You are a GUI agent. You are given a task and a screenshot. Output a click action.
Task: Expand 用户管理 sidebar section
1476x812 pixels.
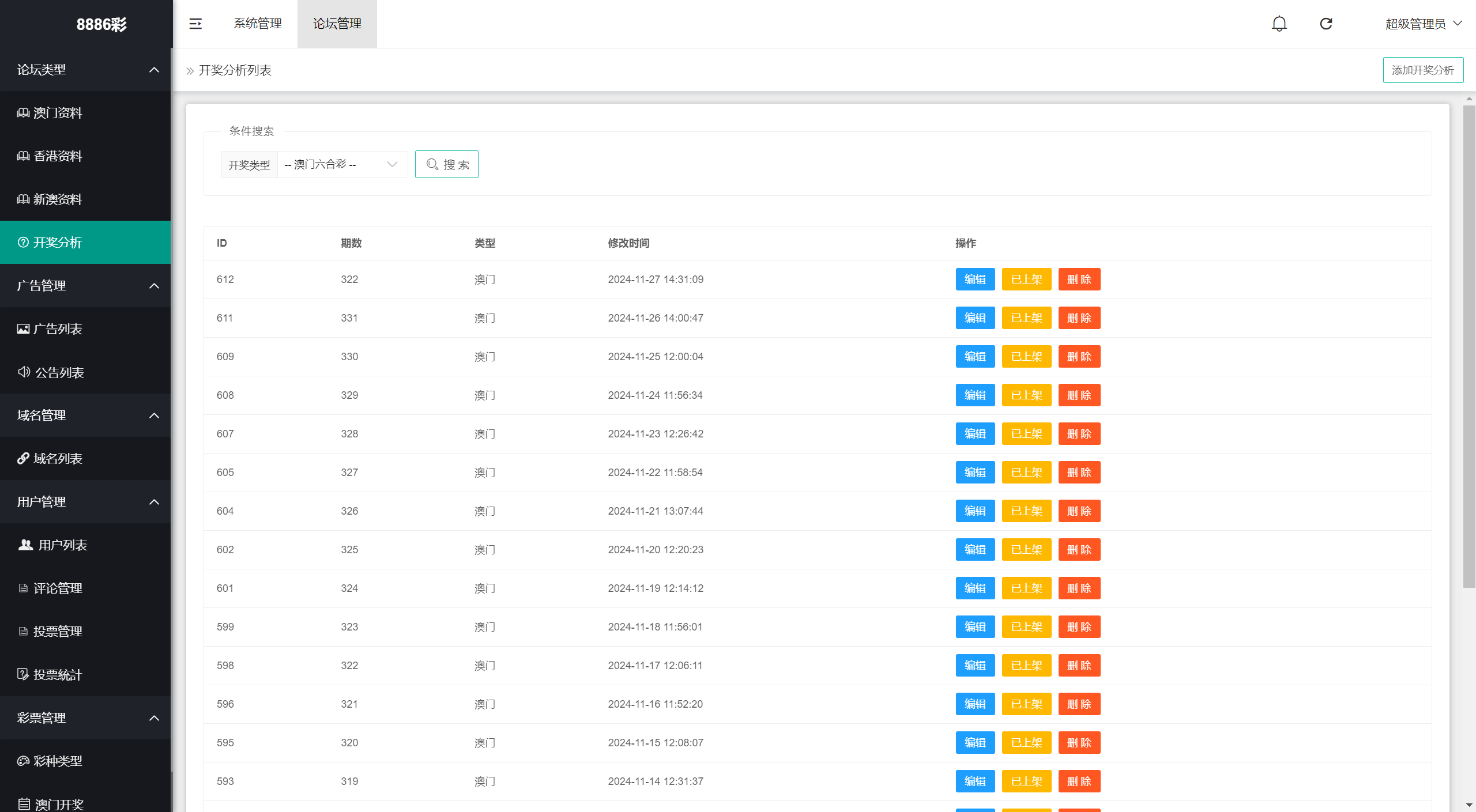tap(87, 501)
